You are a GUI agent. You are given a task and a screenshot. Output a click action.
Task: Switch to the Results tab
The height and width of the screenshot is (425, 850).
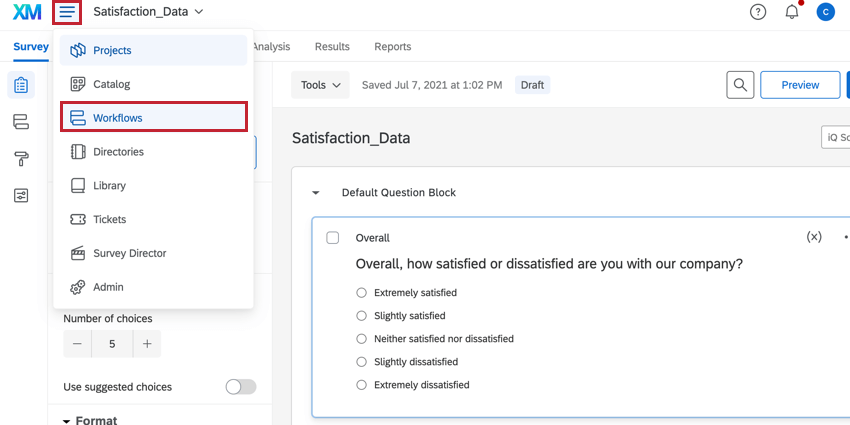(x=332, y=46)
